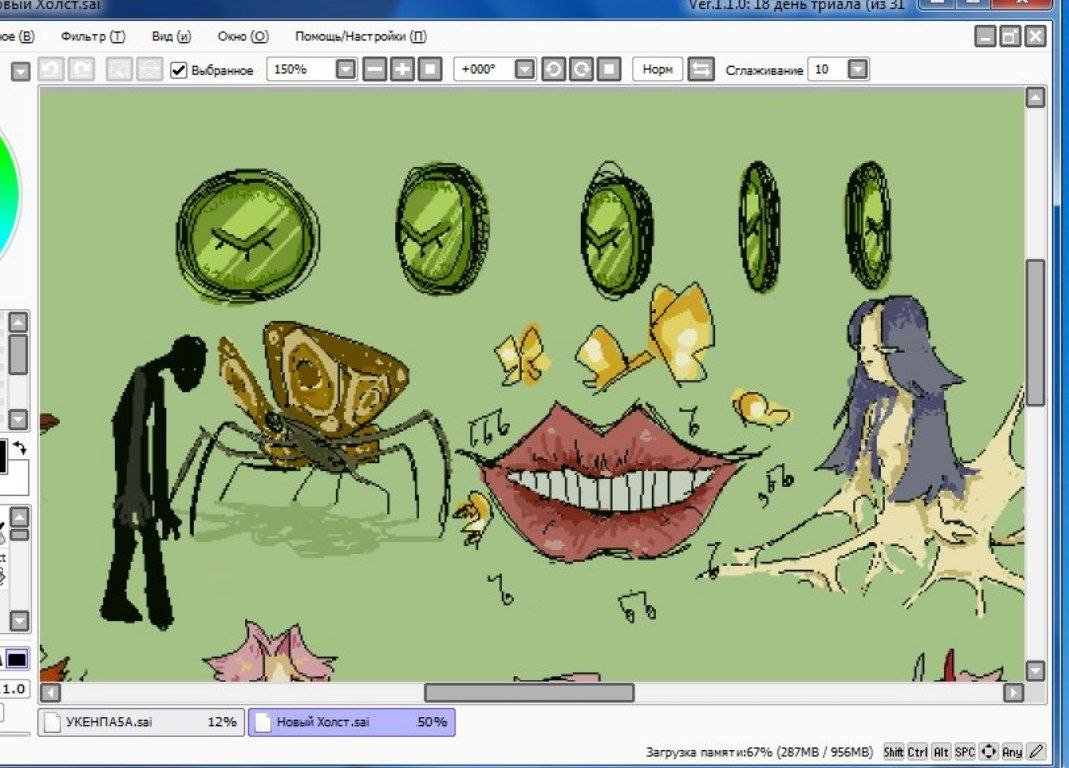Click memory load text Загрузка памяти:67%
The width and height of the screenshot is (1069, 768).
[x=709, y=752]
